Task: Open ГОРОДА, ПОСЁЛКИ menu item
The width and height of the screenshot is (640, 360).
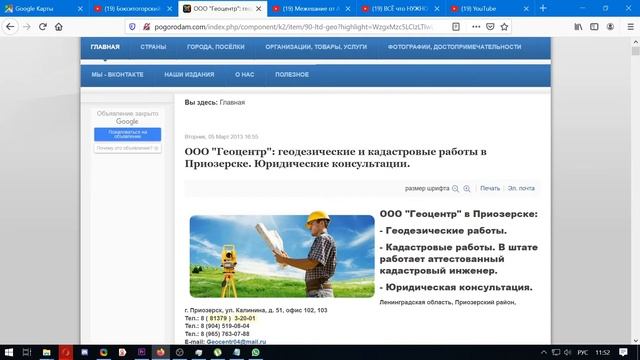Action: pyautogui.click(x=216, y=47)
